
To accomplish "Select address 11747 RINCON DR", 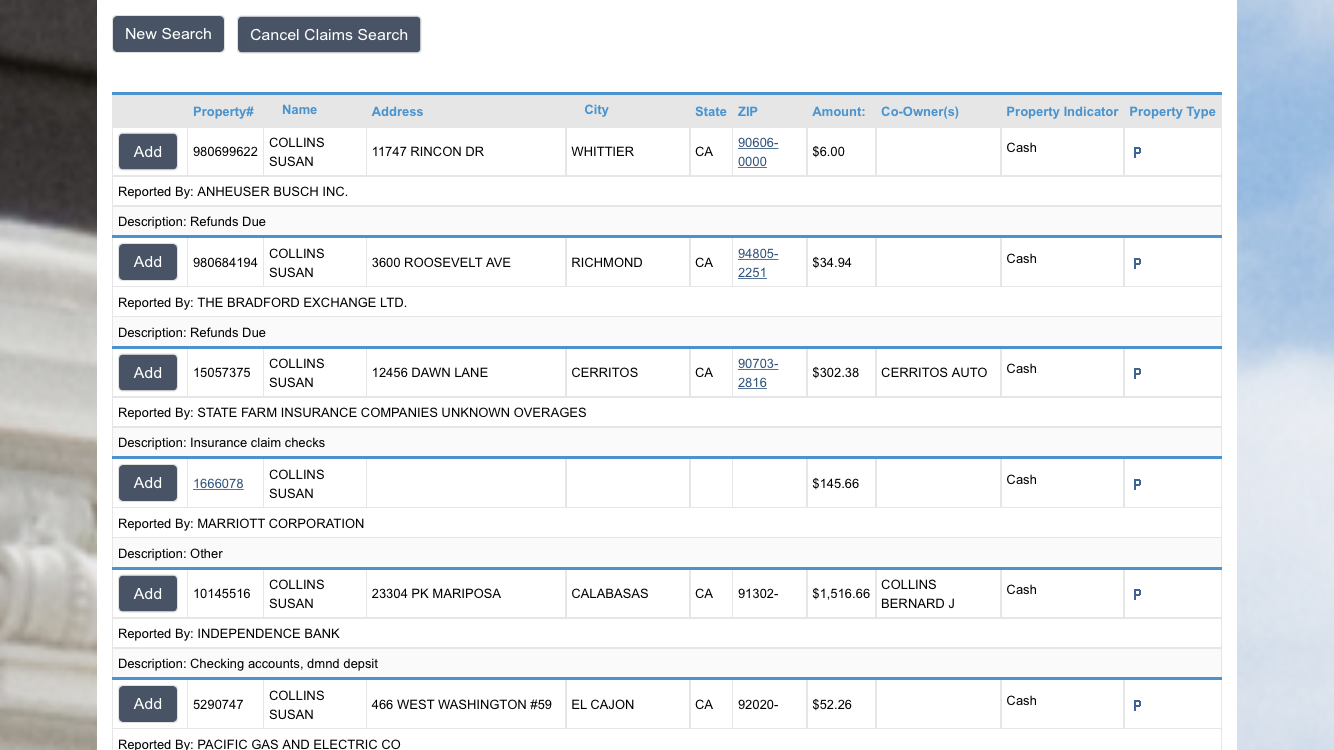I will pyautogui.click(x=427, y=152).
